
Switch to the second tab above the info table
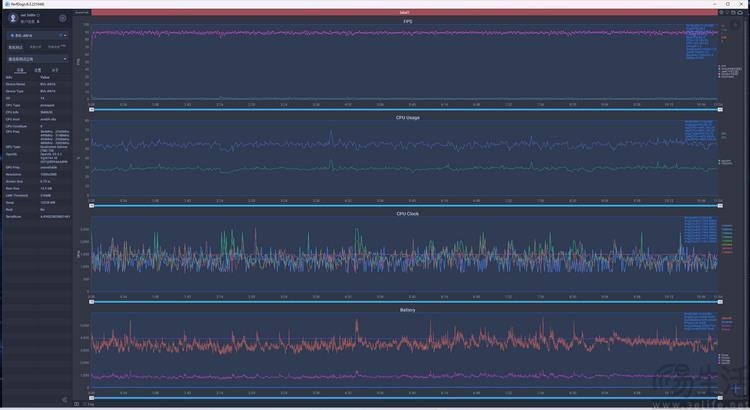[37, 71]
